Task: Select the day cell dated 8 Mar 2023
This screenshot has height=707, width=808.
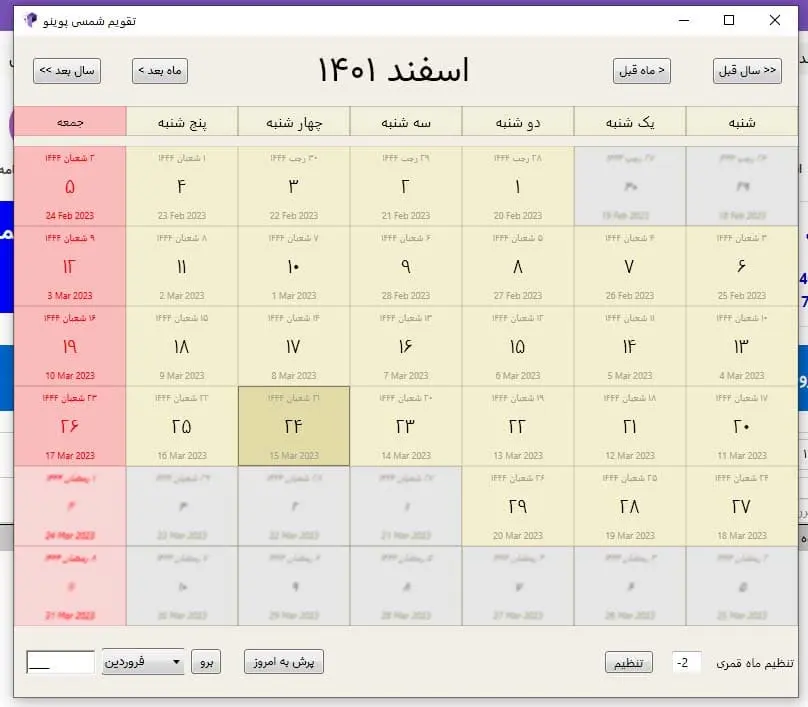Action: [x=294, y=346]
